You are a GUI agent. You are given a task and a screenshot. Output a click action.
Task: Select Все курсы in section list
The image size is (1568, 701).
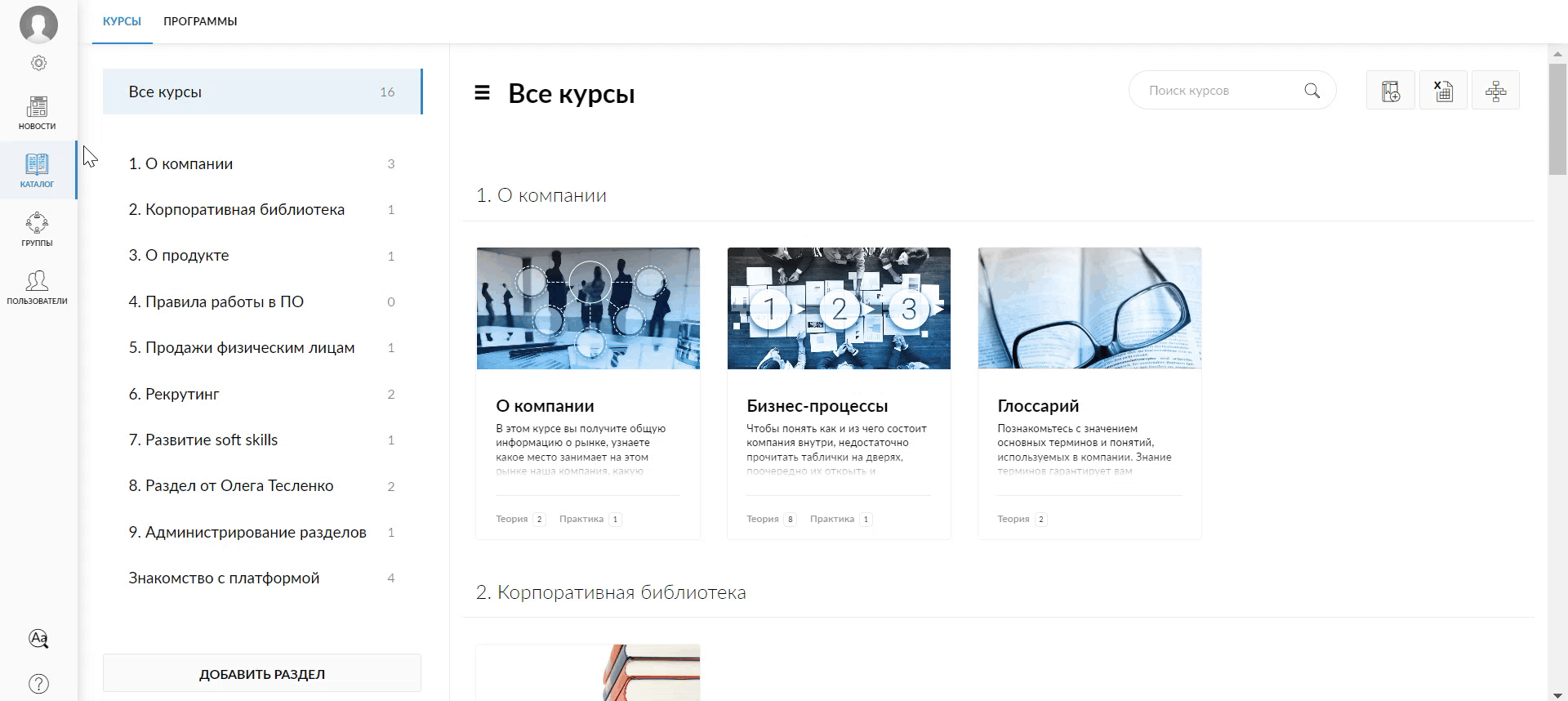(x=262, y=92)
